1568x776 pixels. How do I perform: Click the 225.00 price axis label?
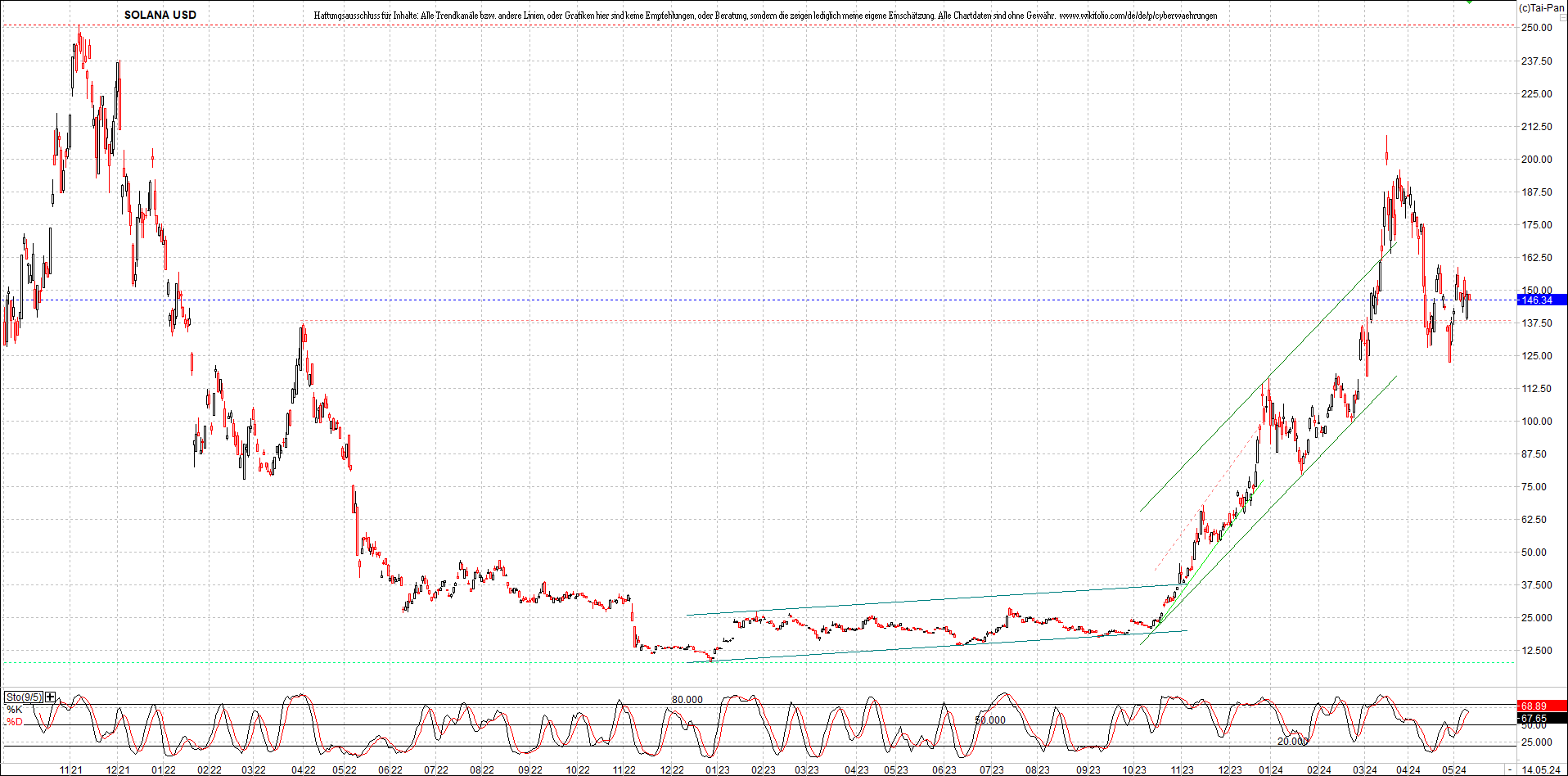(x=1536, y=94)
